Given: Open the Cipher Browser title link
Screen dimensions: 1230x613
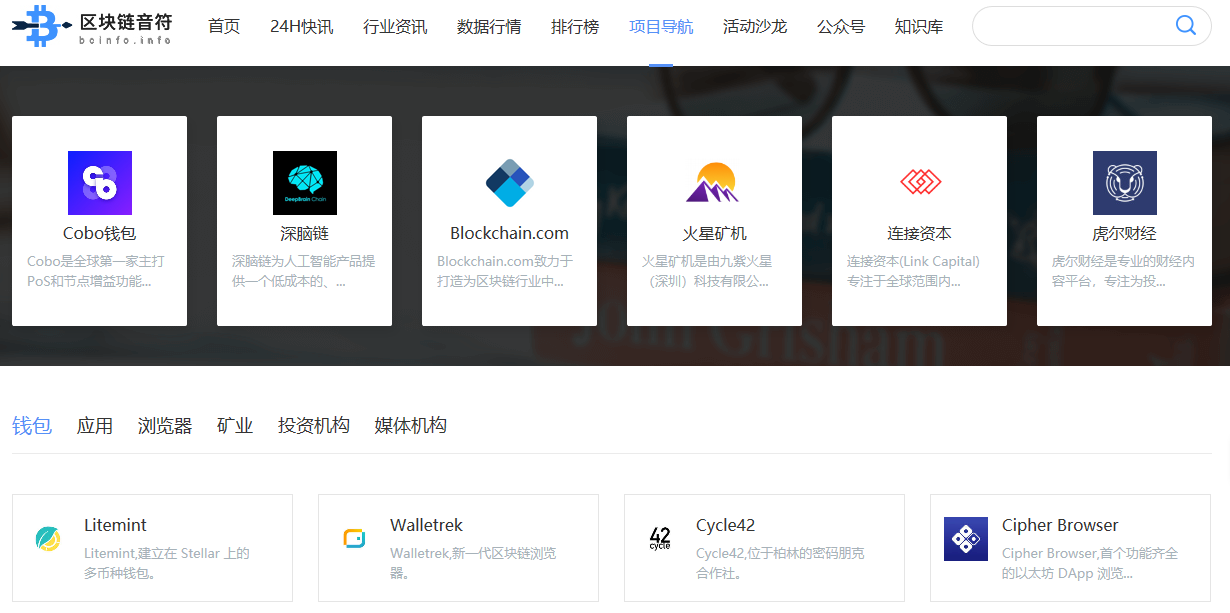Looking at the screenshot, I should [1060, 526].
